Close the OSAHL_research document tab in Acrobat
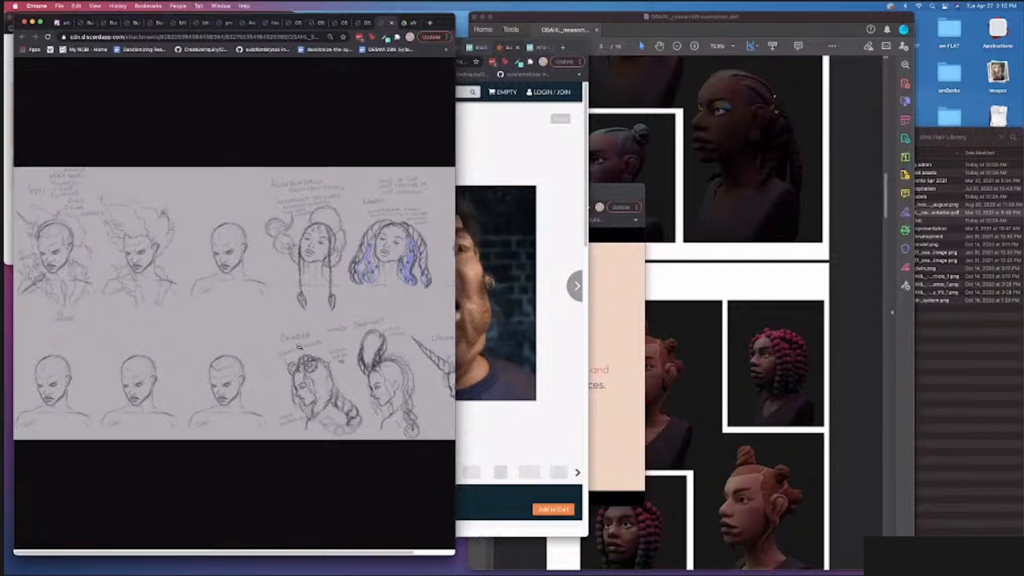This screenshot has width=1024, height=576. 596,30
